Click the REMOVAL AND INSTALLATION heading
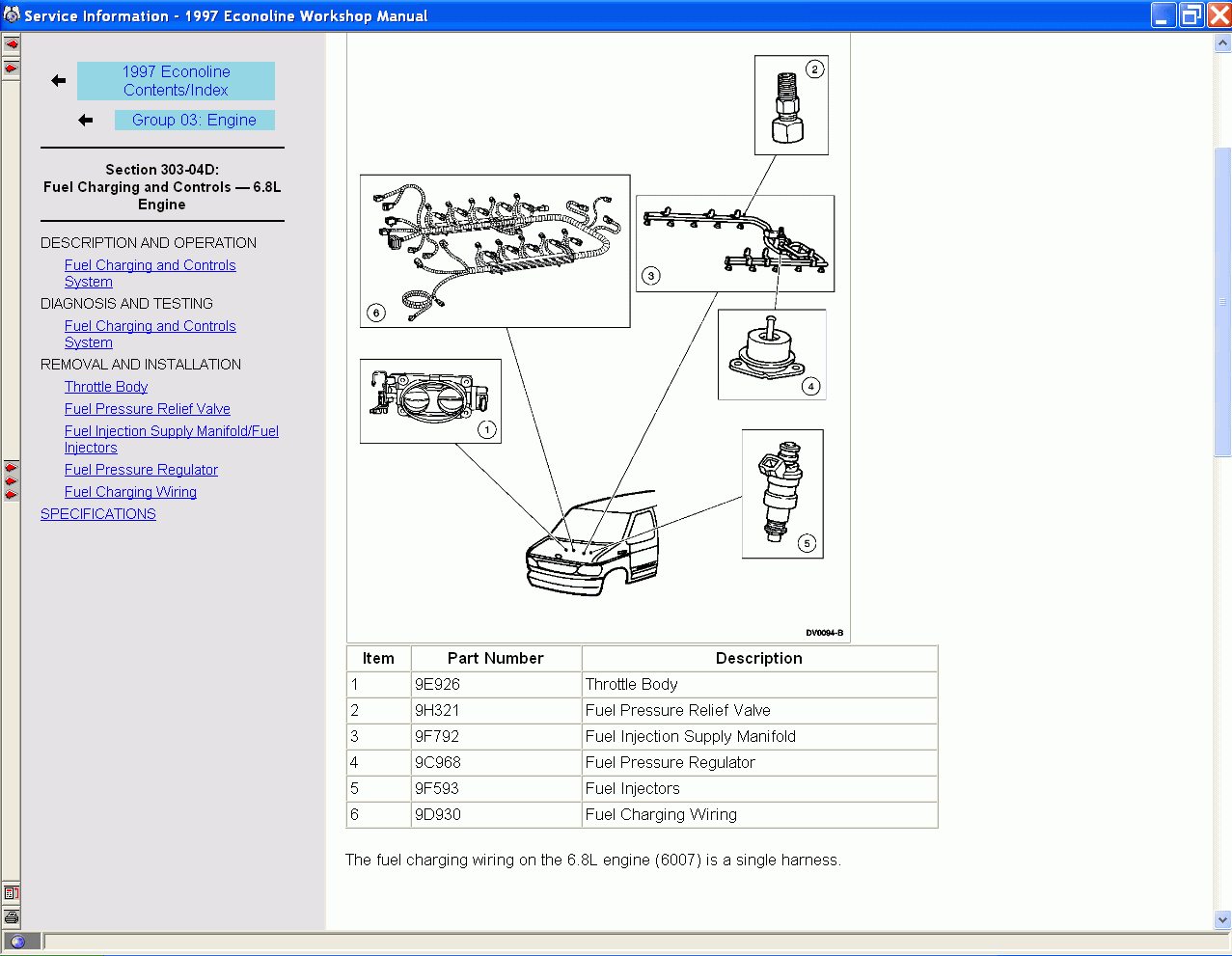This screenshot has width=1232, height=956. tap(141, 365)
